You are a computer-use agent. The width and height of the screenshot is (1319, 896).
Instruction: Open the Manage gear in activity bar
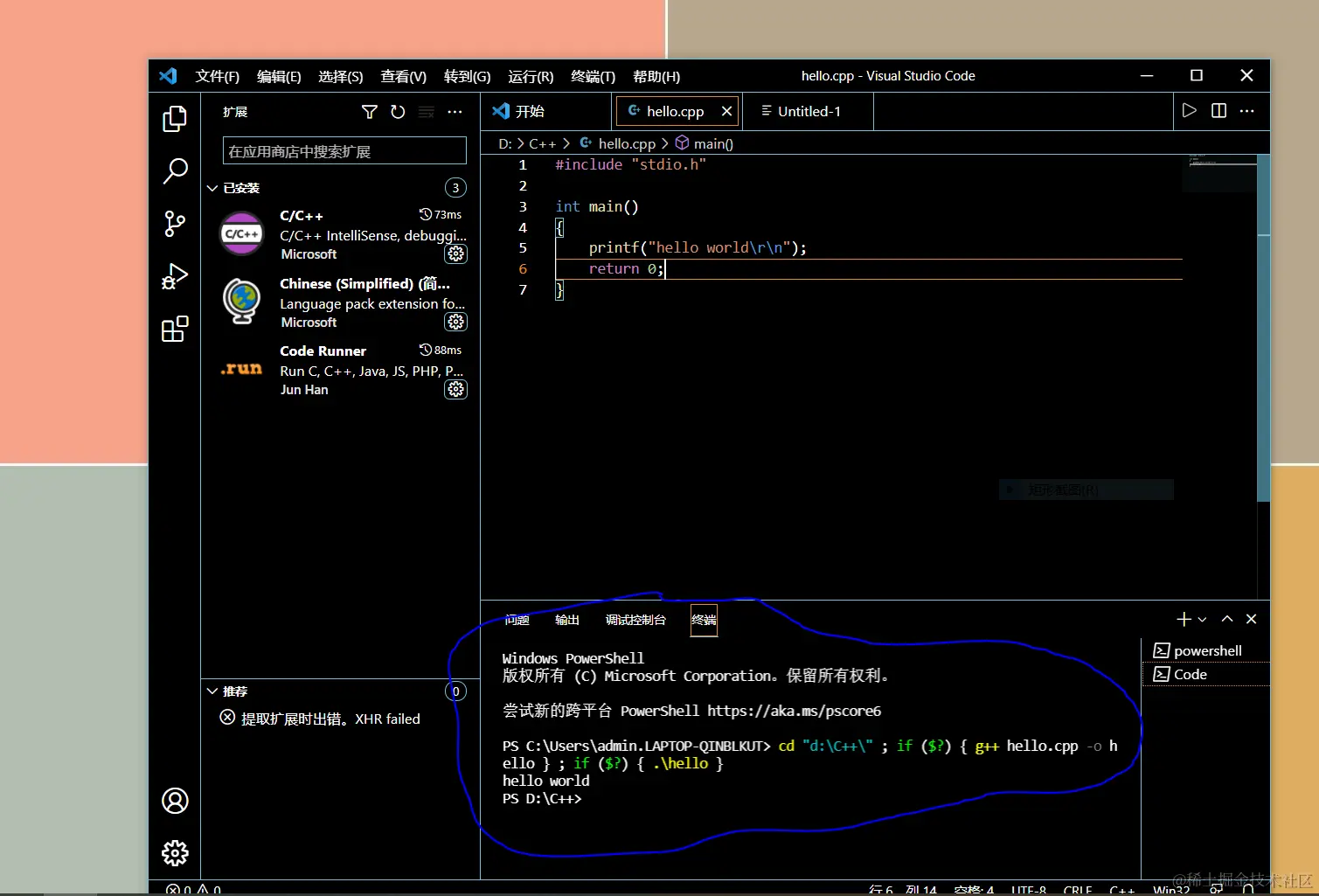(175, 853)
